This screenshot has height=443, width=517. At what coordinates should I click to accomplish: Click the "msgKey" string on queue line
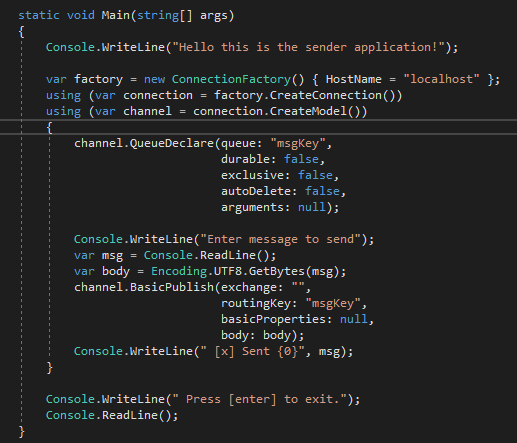[298, 143]
